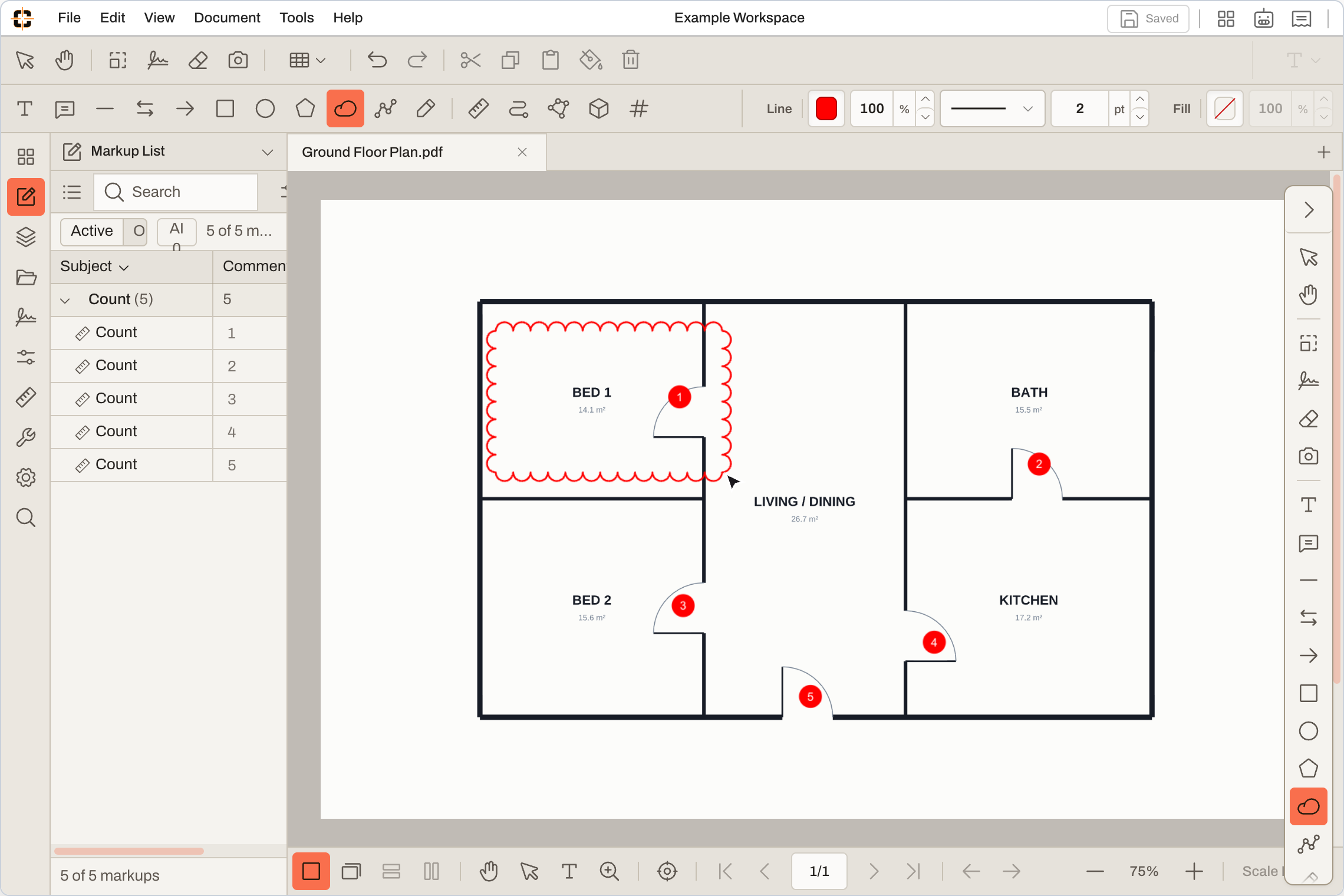Select the Polygon tool in top toolbar

(305, 108)
